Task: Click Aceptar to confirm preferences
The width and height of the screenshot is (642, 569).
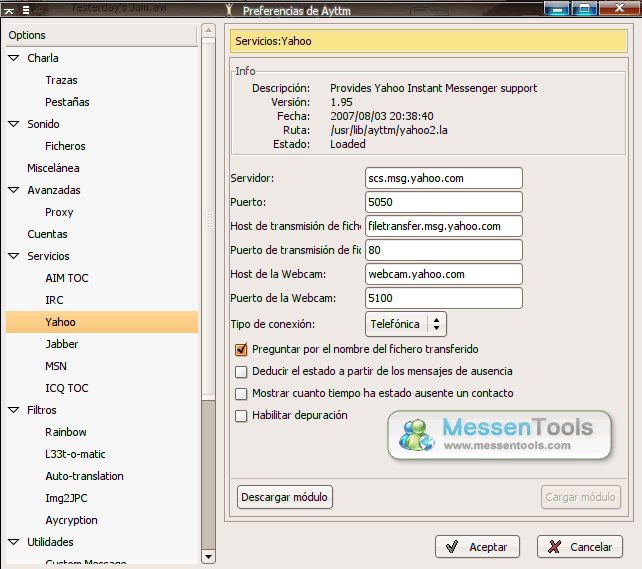Action: (x=477, y=546)
